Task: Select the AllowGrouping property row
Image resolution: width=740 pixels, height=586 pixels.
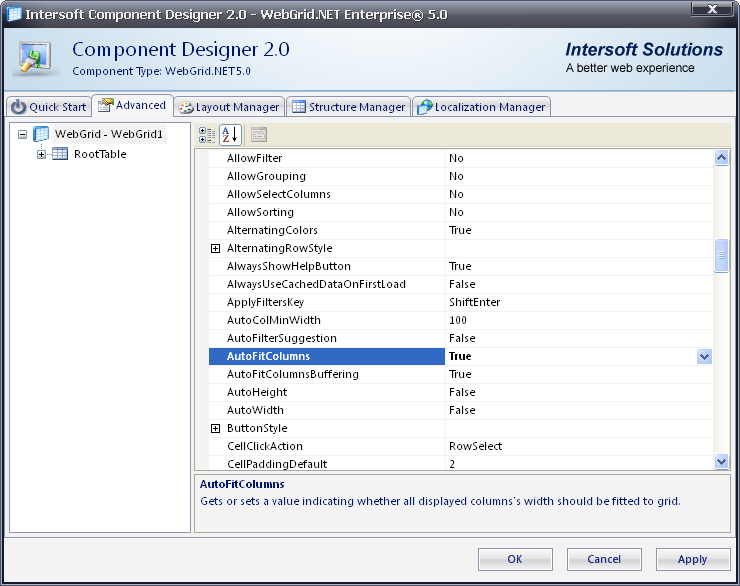Action: tap(461, 176)
